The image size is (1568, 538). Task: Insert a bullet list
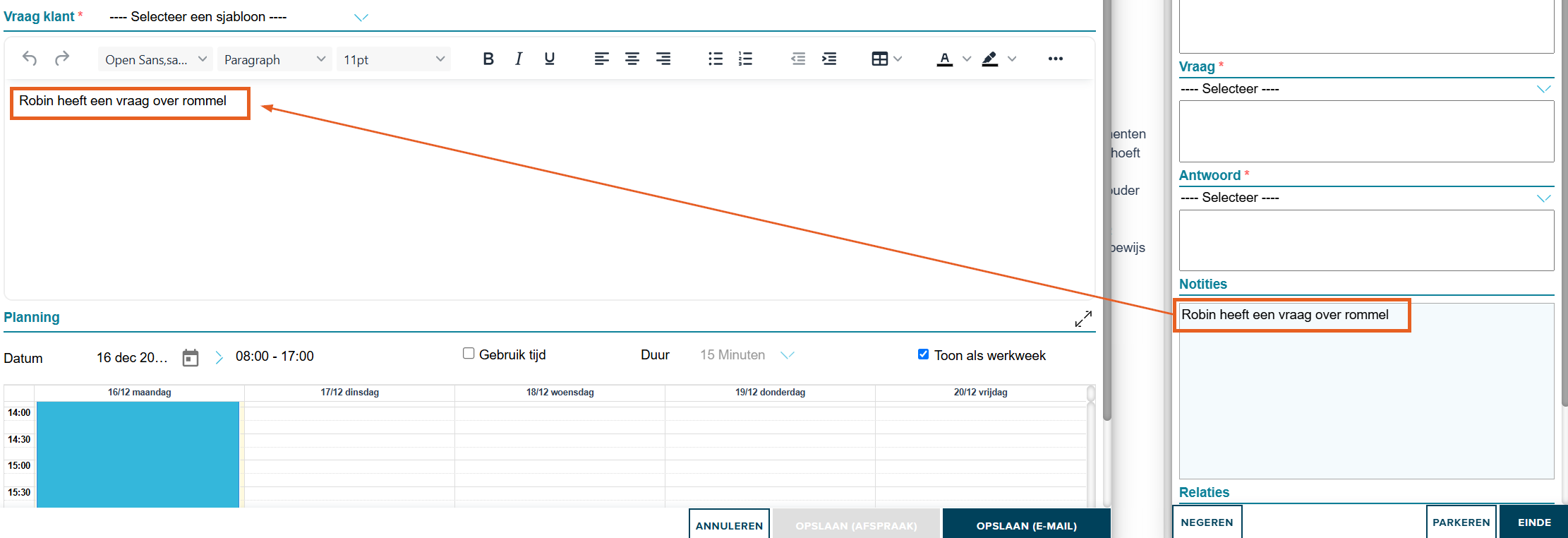716,59
